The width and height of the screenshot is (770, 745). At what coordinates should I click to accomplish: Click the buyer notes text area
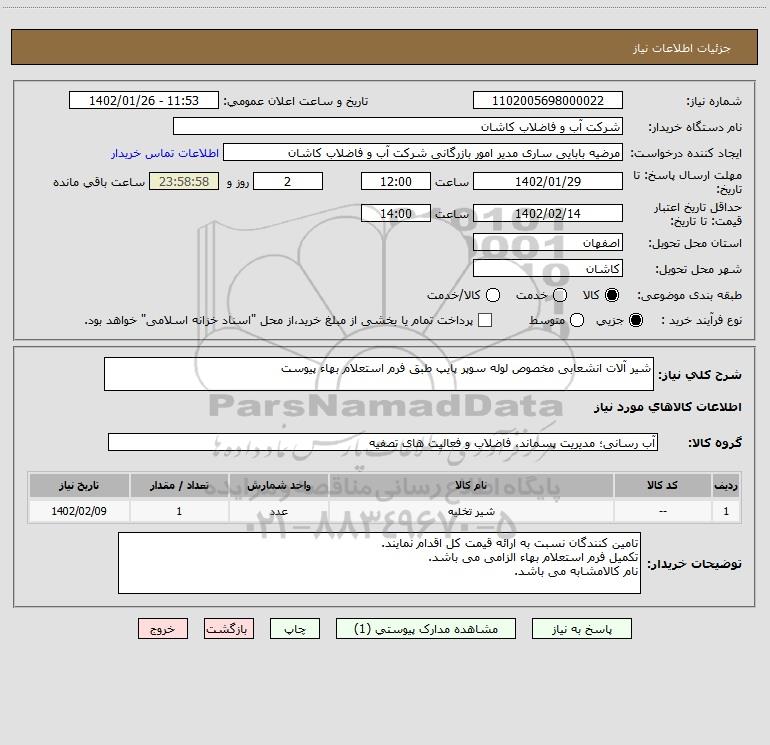pyautogui.click(x=380, y=563)
